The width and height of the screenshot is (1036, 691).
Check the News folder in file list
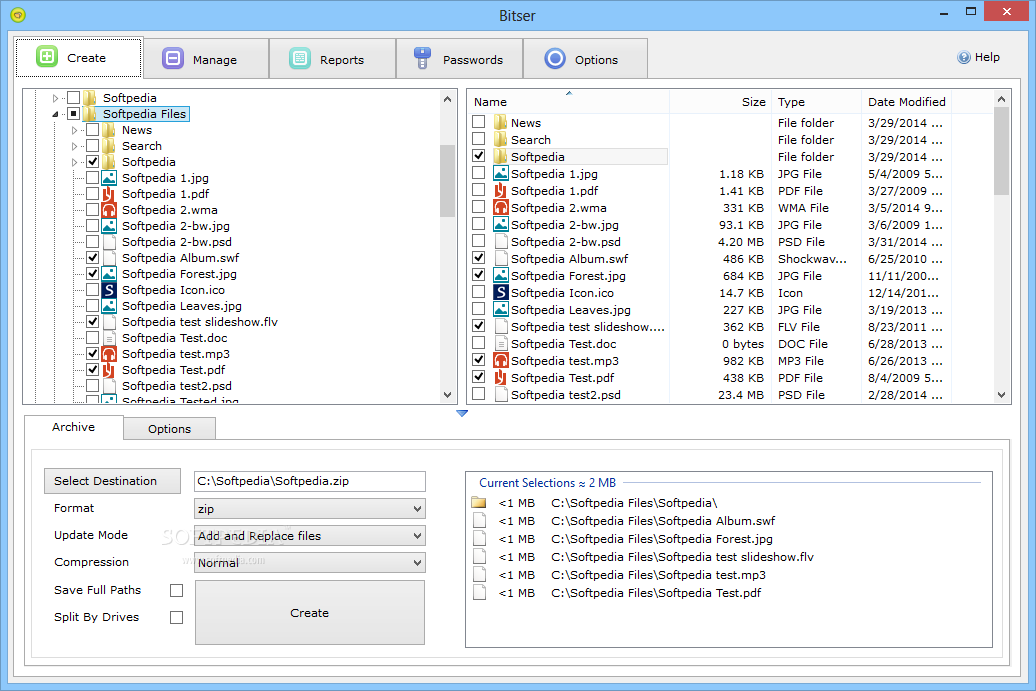478,122
